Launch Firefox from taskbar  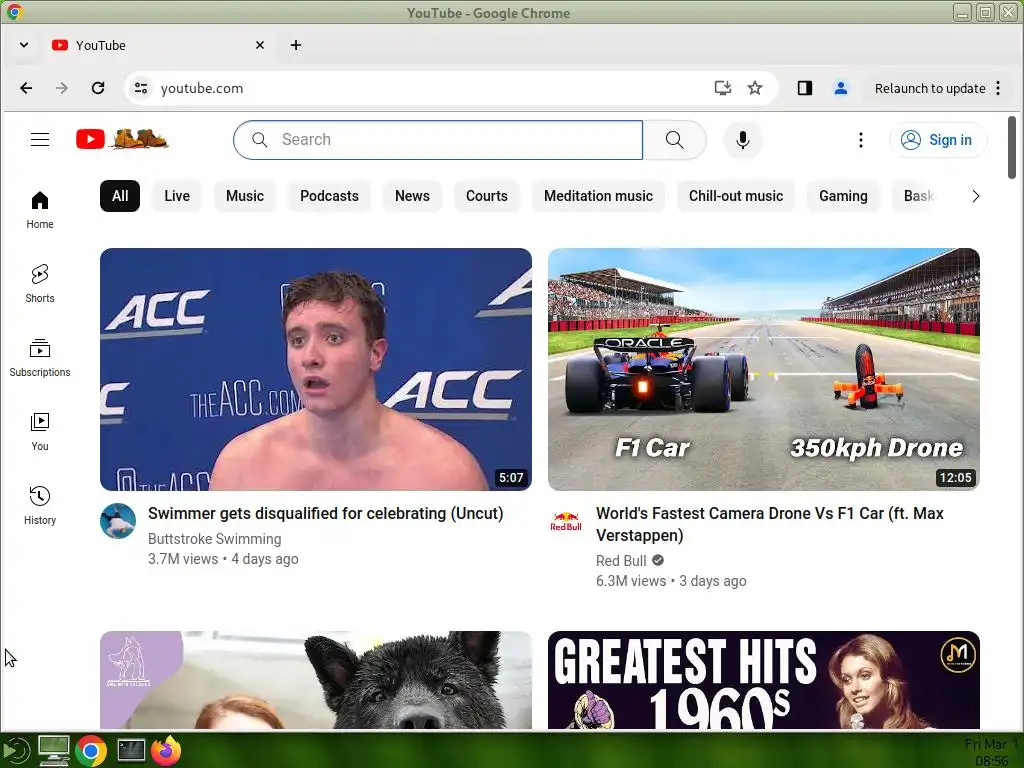click(x=166, y=750)
